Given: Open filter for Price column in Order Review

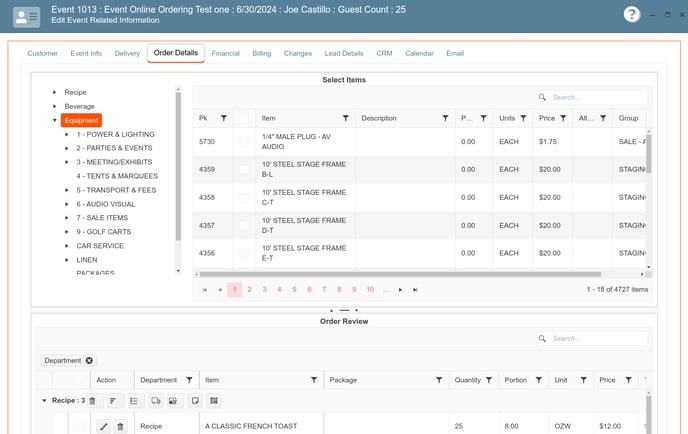Looking at the screenshot, I should [x=629, y=380].
